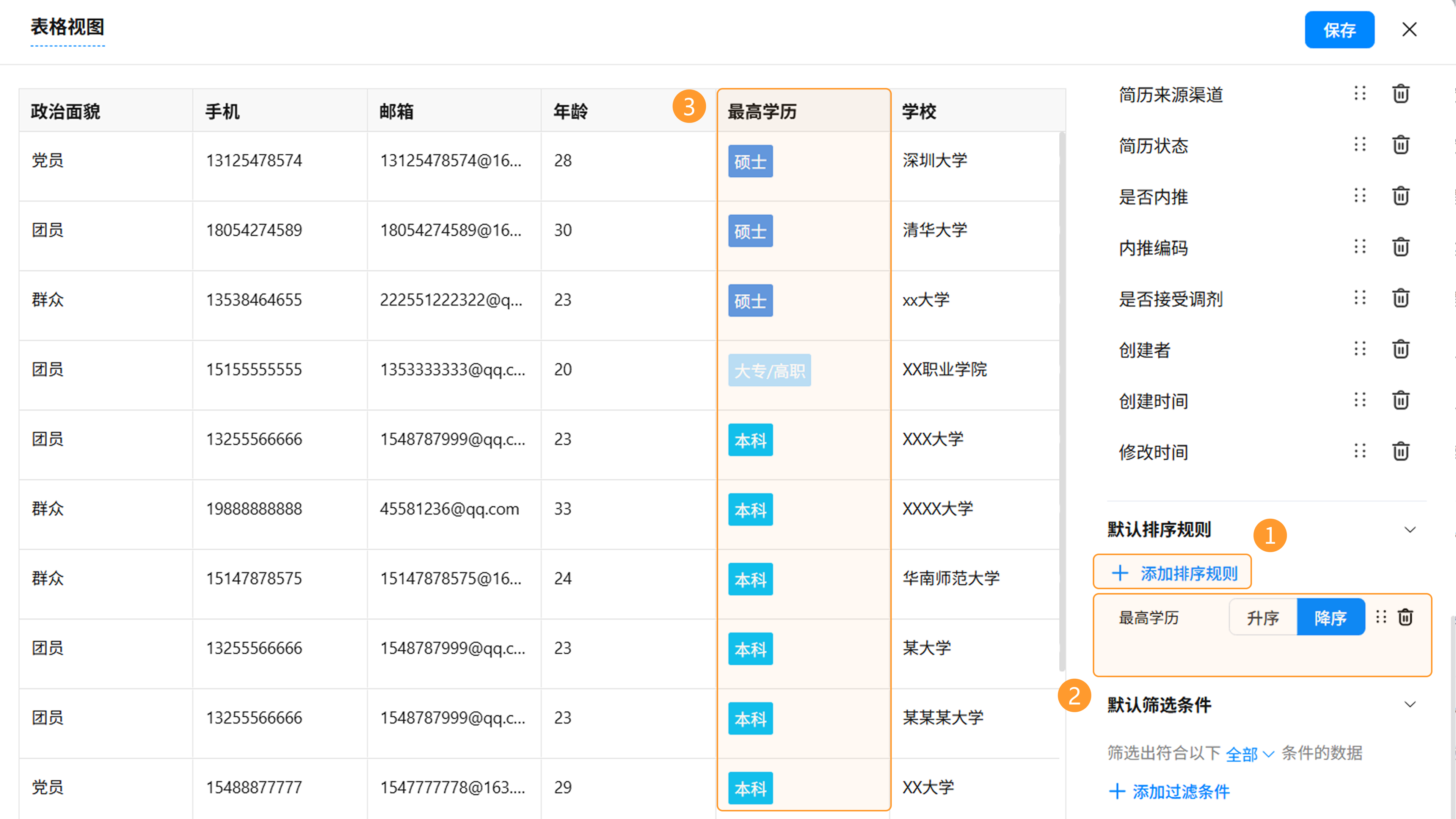
Task: Click 添加排序规则 to add sort rule
Action: (1174, 573)
